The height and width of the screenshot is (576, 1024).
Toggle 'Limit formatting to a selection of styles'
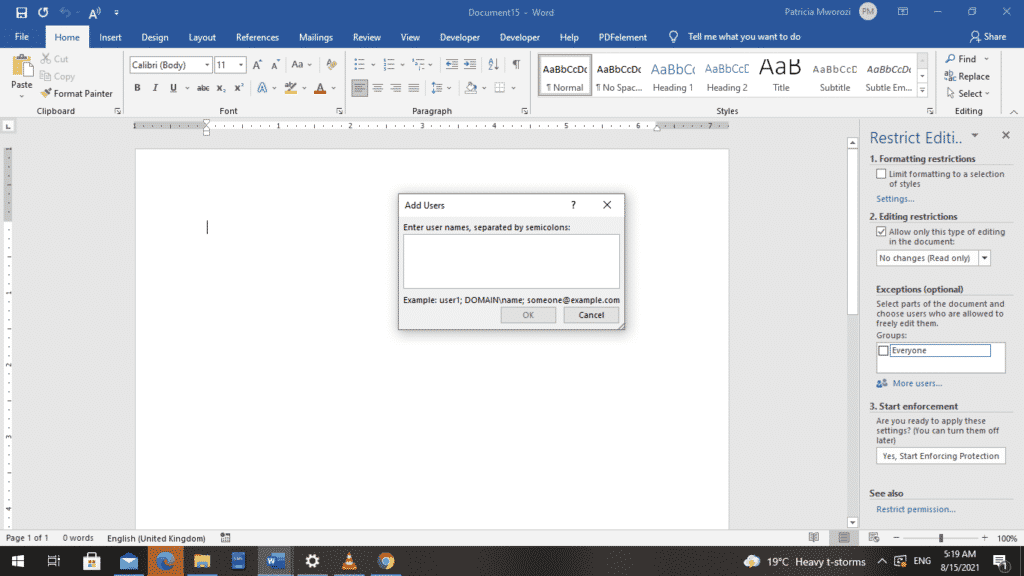pos(882,173)
